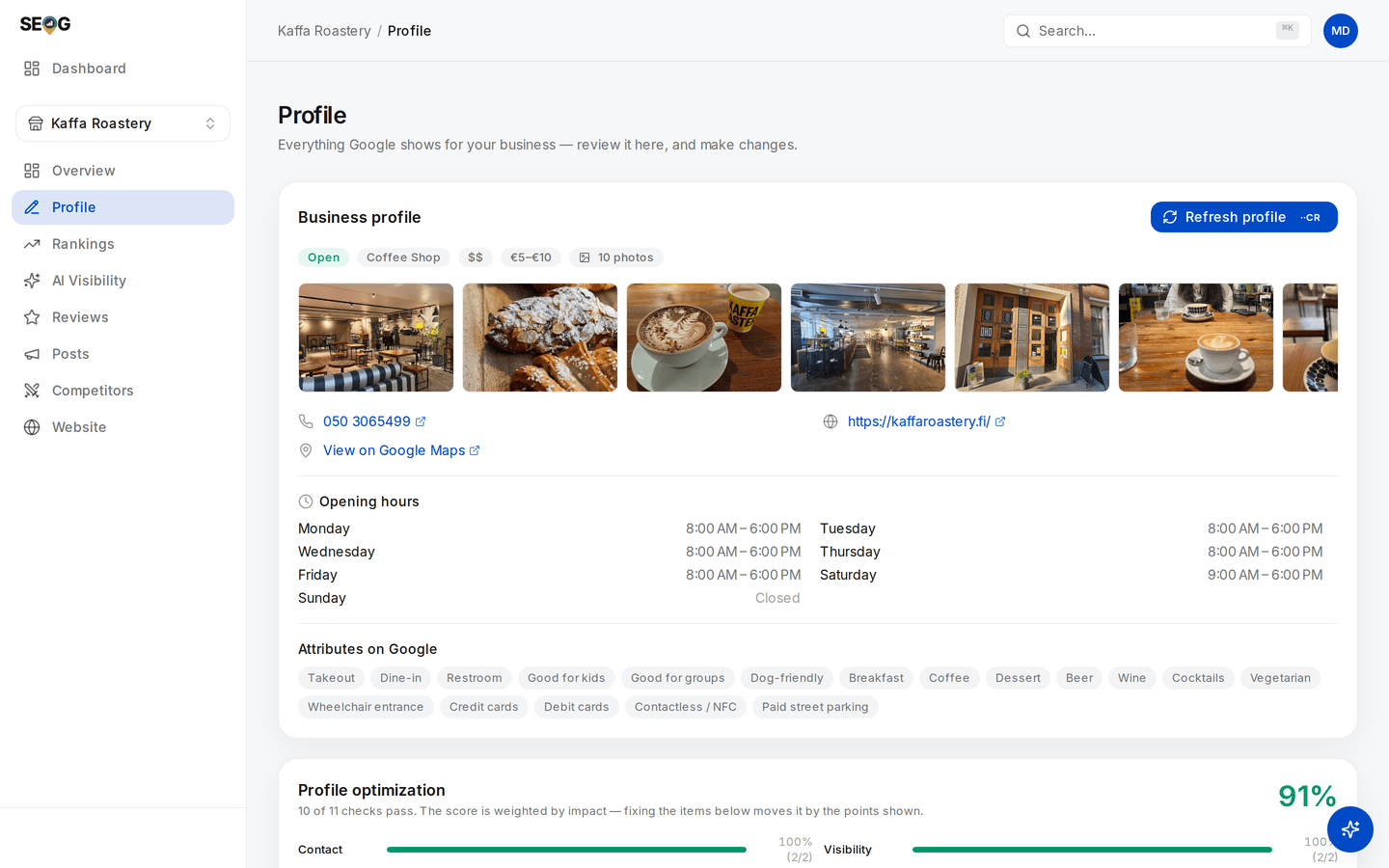The width and height of the screenshot is (1389, 868).
Task: Click the refresh arrows icon on Refresh profile
Action: click(x=1170, y=217)
